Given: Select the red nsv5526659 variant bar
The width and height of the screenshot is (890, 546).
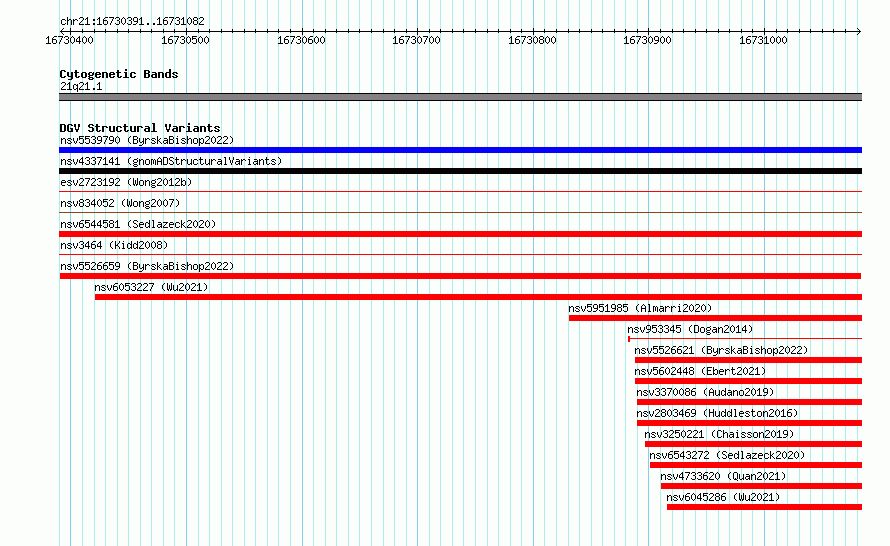Looking at the screenshot, I should point(460,276).
